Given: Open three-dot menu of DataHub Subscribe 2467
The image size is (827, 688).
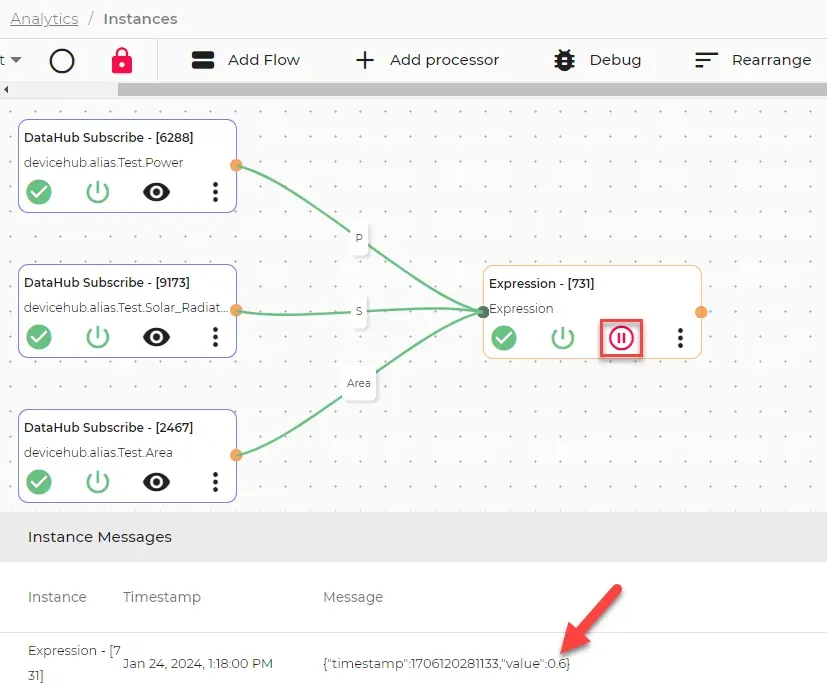Looking at the screenshot, I should point(215,482).
